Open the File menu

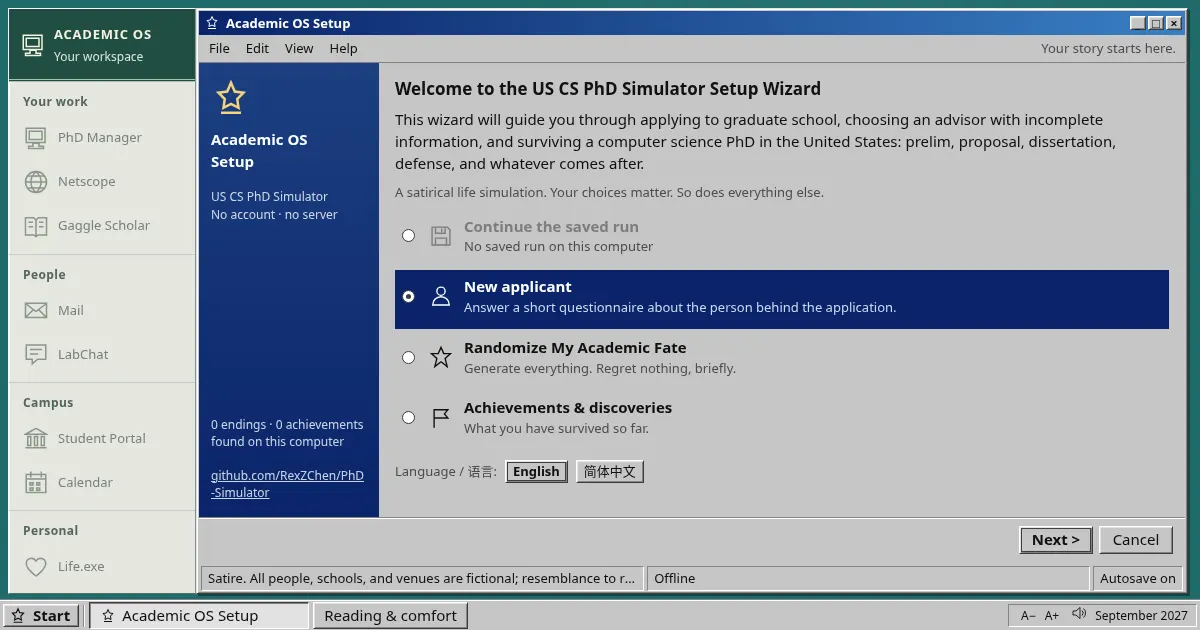coord(219,48)
